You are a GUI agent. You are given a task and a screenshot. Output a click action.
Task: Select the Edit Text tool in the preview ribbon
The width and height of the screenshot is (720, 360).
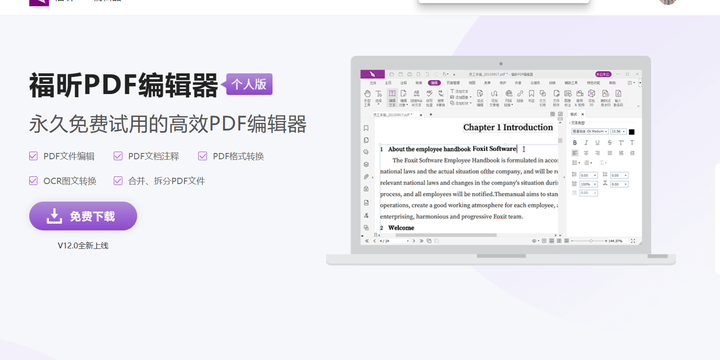(392, 98)
